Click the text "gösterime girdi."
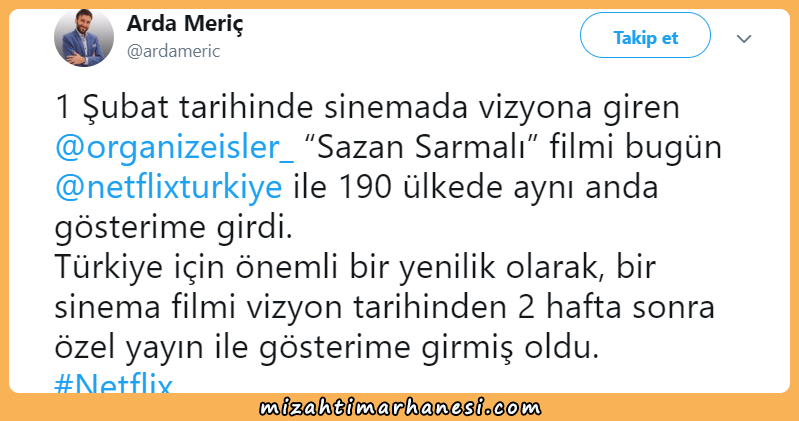This screenshot has height=421, width=799. pos(174,228)
